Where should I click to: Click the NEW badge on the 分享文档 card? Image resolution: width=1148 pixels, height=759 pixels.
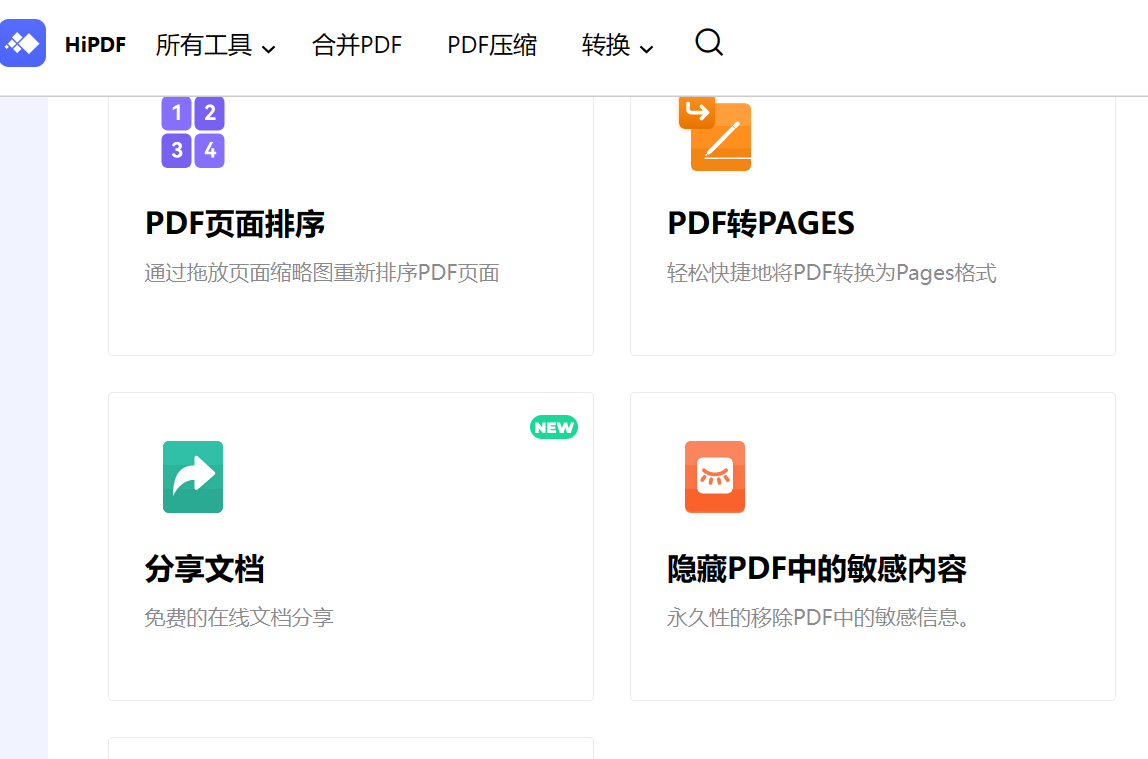click(x=554, y=427)
